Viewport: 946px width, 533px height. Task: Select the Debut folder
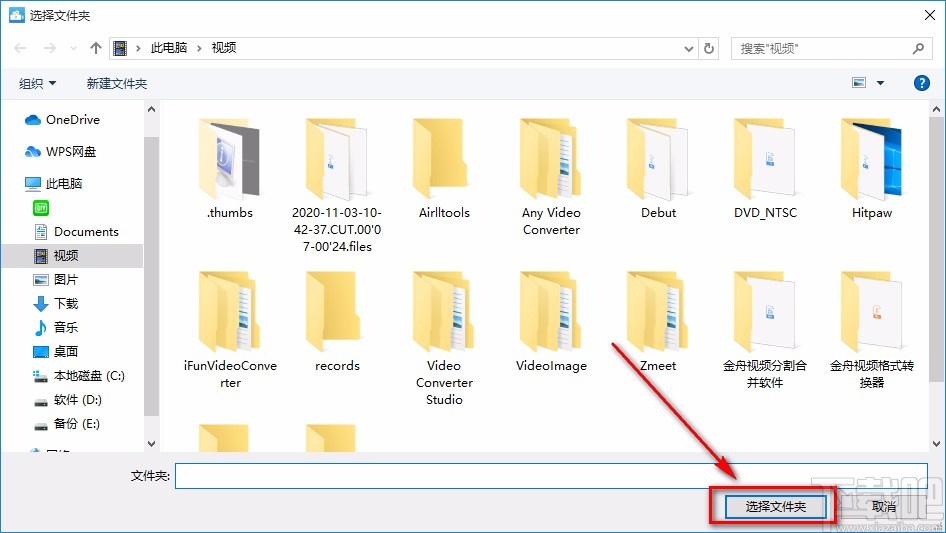(x=658, y=169)
